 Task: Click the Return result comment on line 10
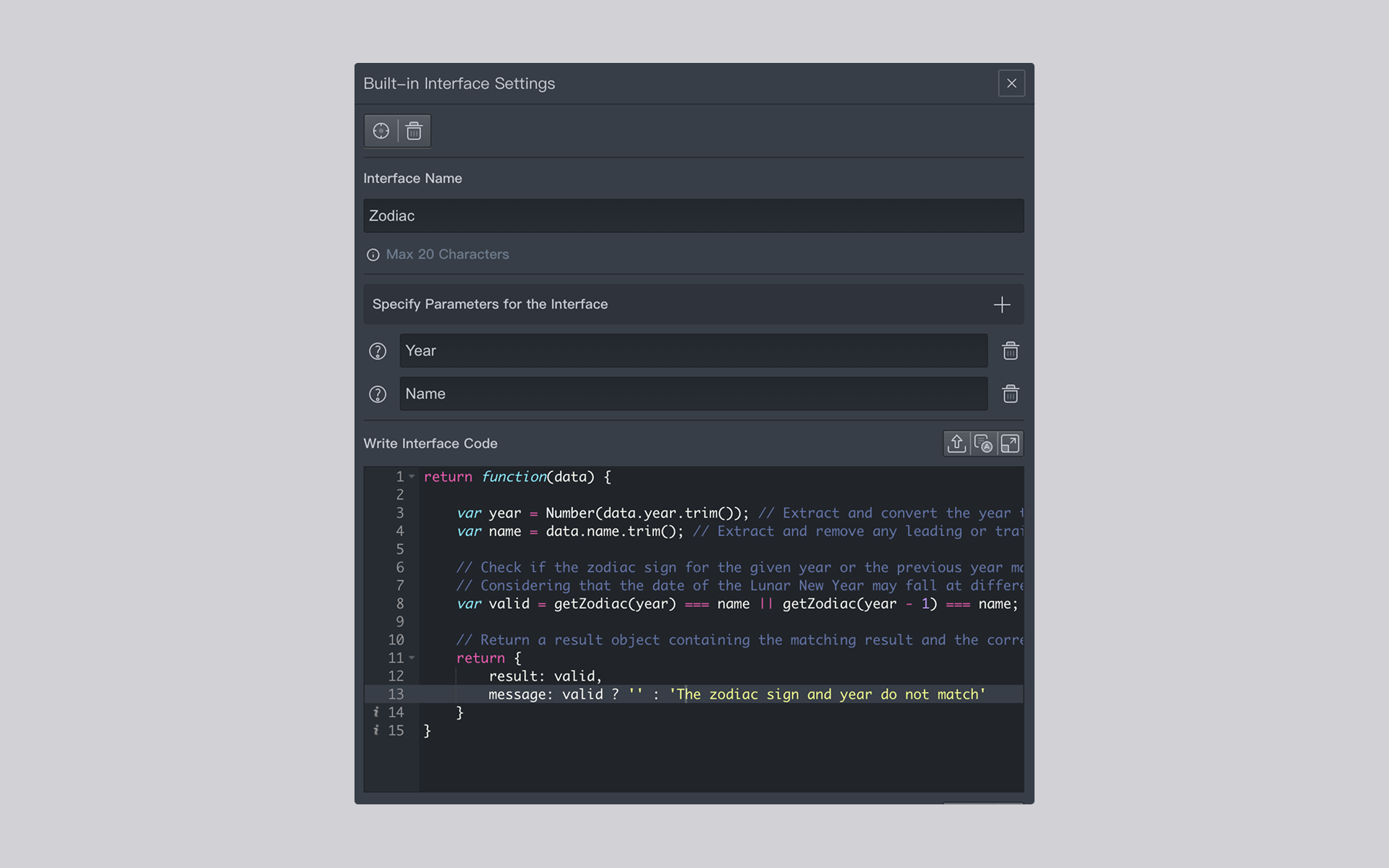(x=739, y=640)
